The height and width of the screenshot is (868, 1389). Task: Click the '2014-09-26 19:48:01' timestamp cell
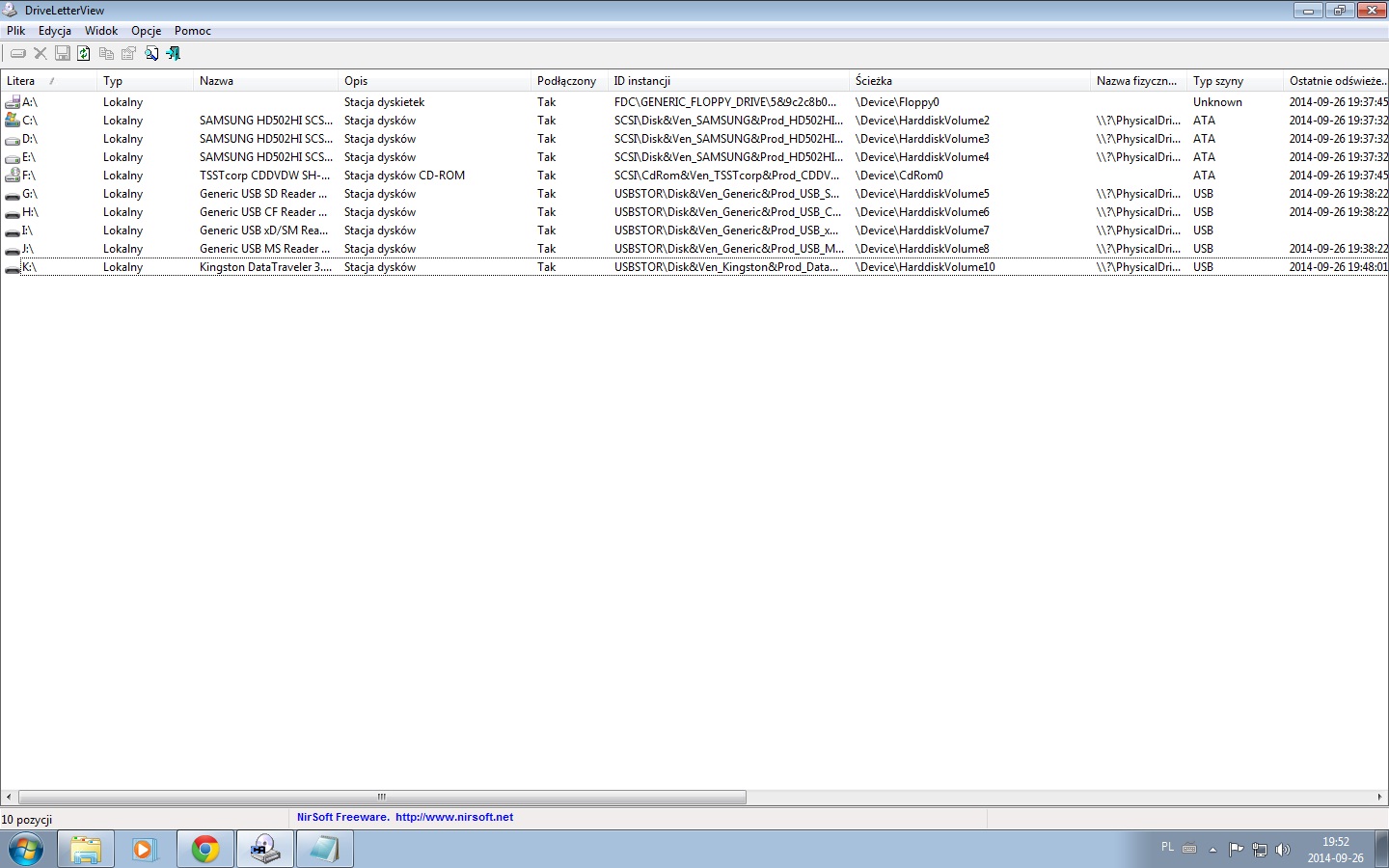[x=1339, y=267]
